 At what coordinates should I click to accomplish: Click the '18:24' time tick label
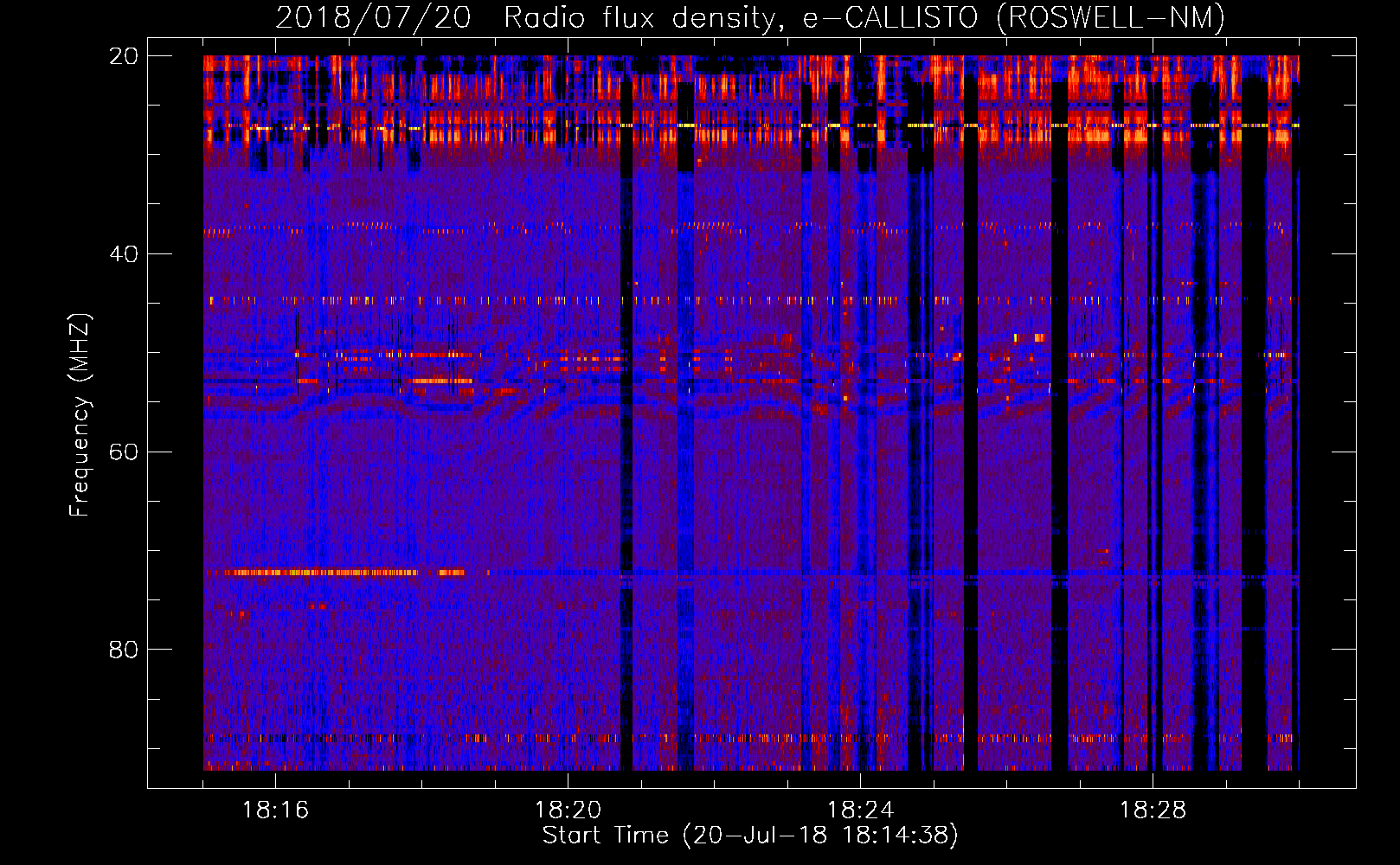860,811
